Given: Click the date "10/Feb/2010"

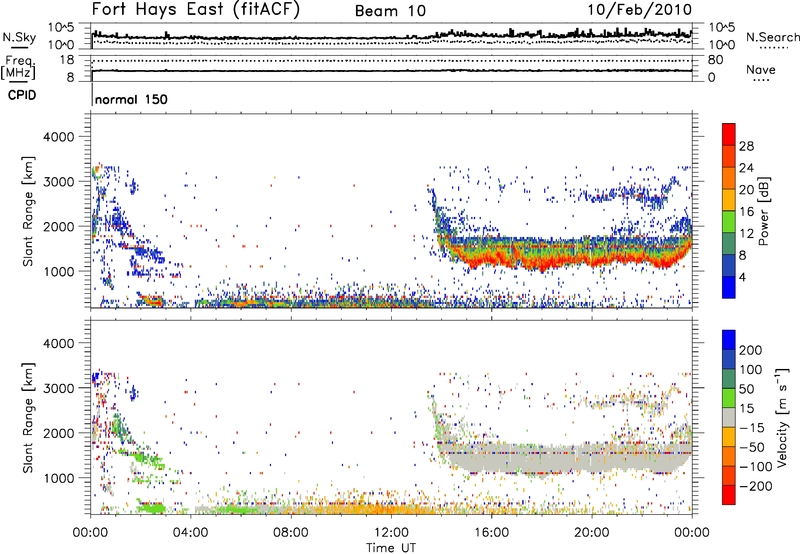Looking at the screenshot, I should point(640,10).
